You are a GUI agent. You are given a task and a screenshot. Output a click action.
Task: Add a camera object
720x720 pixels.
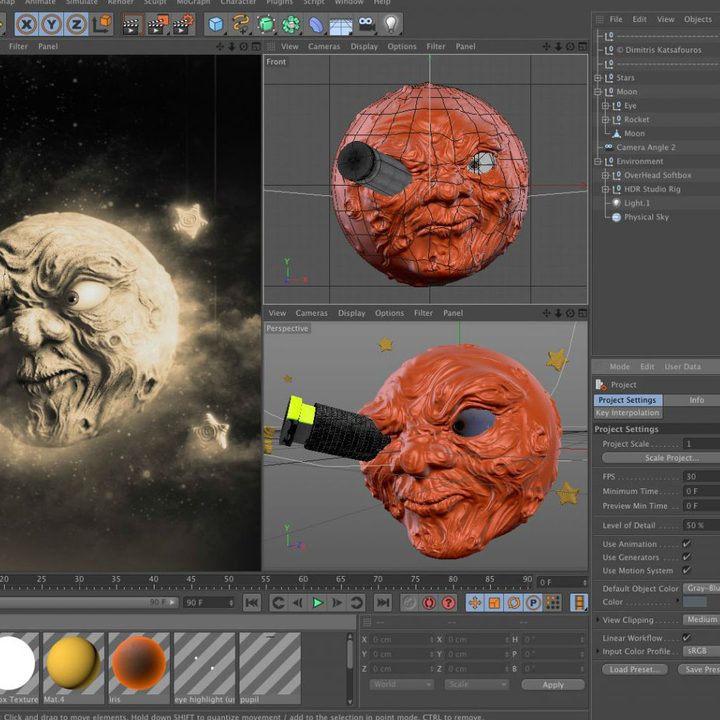pyautogui.click(x=366, y=24)
